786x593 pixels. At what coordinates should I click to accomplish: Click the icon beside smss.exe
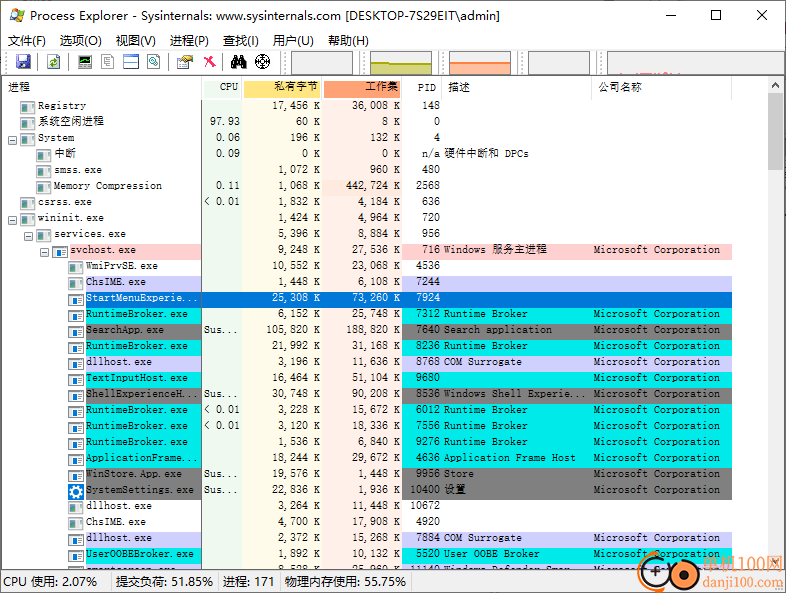[x=43, y=171]
